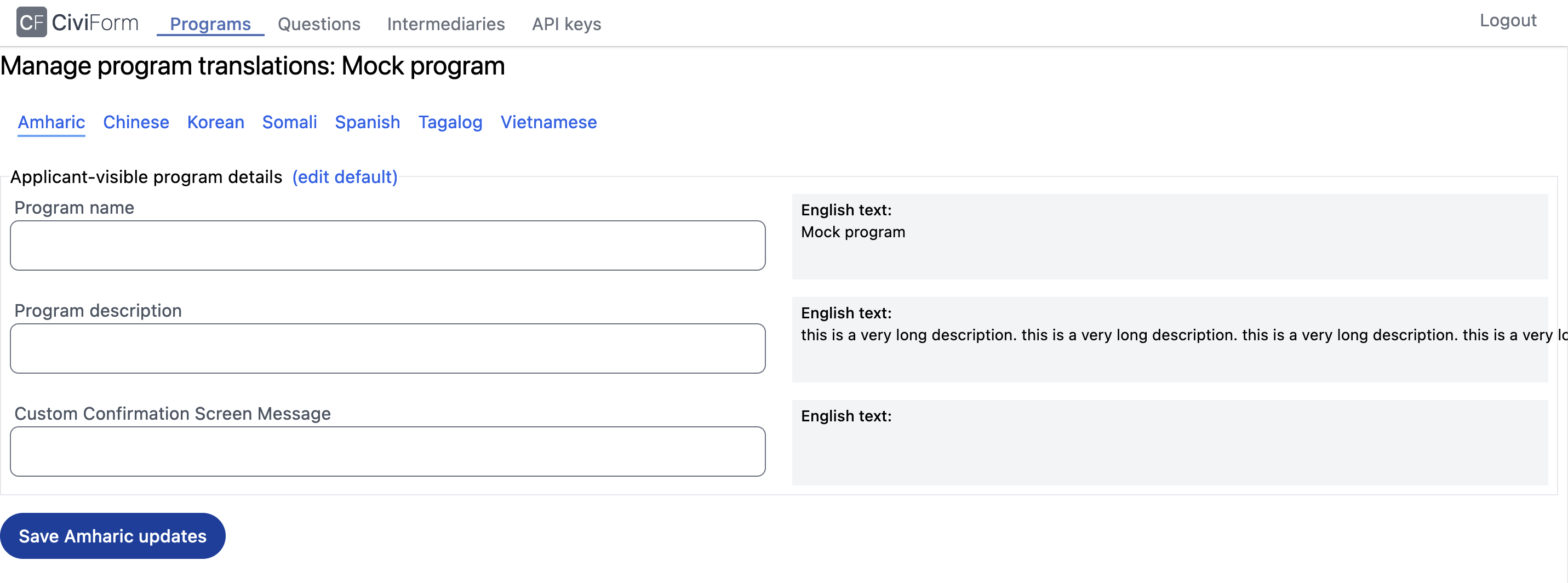Click the Manage program translations heading
Viewport: 1568px width, 583px height.
coord(253,65)
